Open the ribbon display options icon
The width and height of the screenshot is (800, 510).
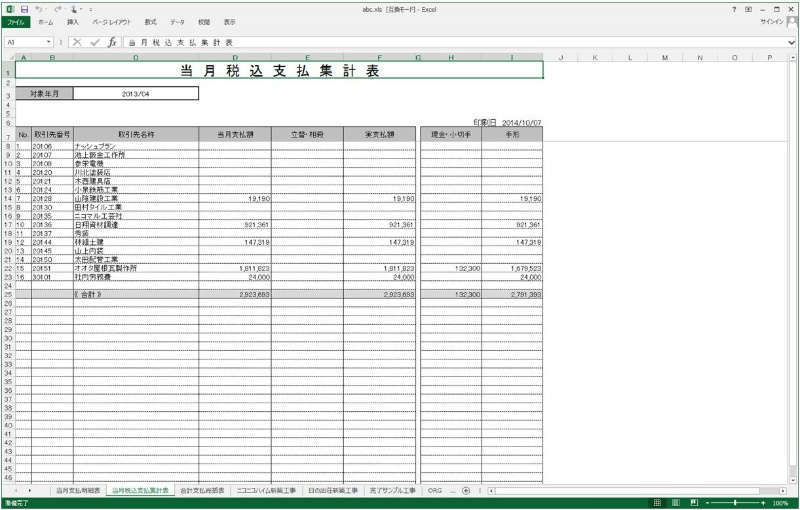(748, 9)
